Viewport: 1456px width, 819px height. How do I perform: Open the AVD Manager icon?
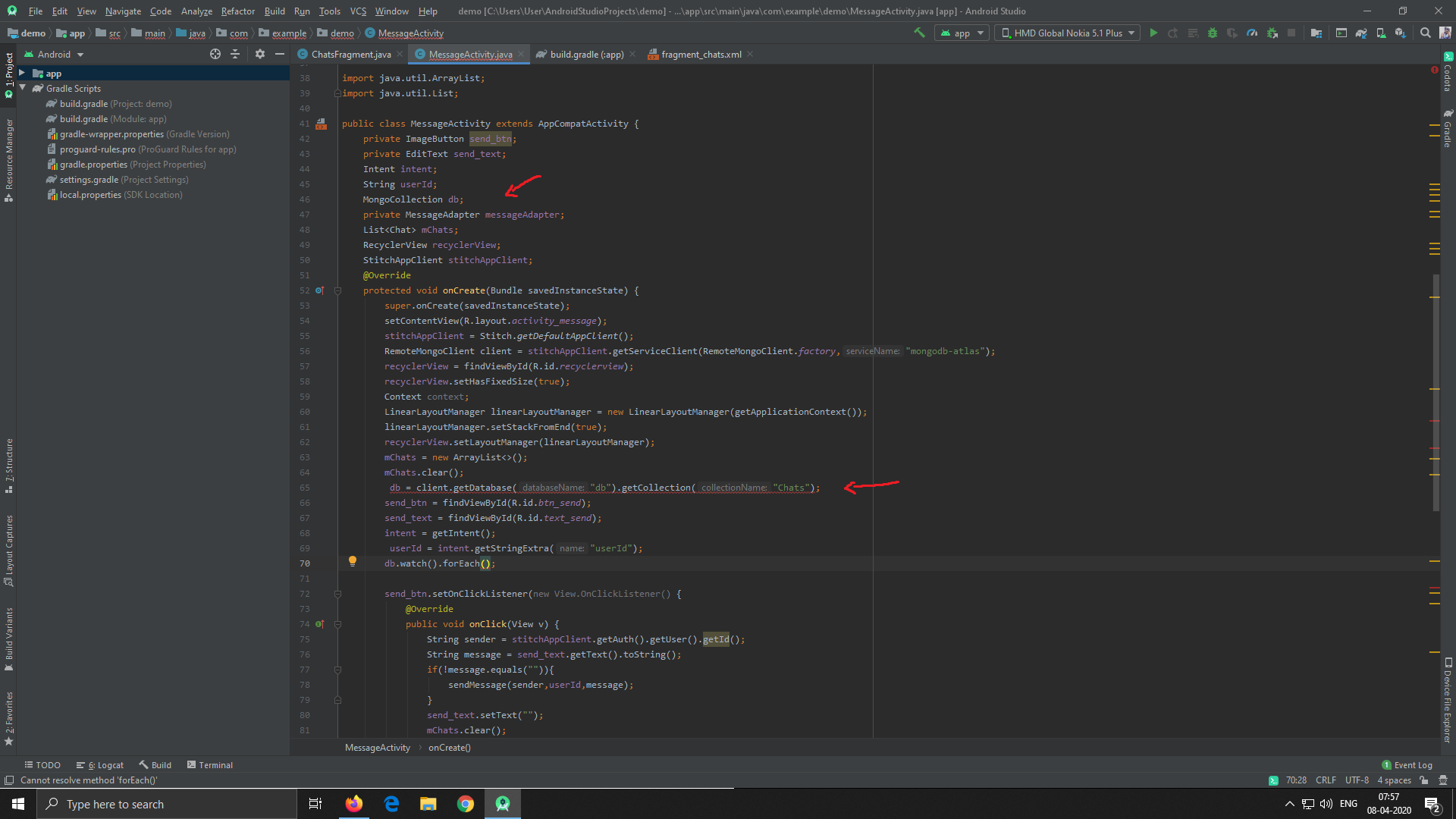[1381, 33]
